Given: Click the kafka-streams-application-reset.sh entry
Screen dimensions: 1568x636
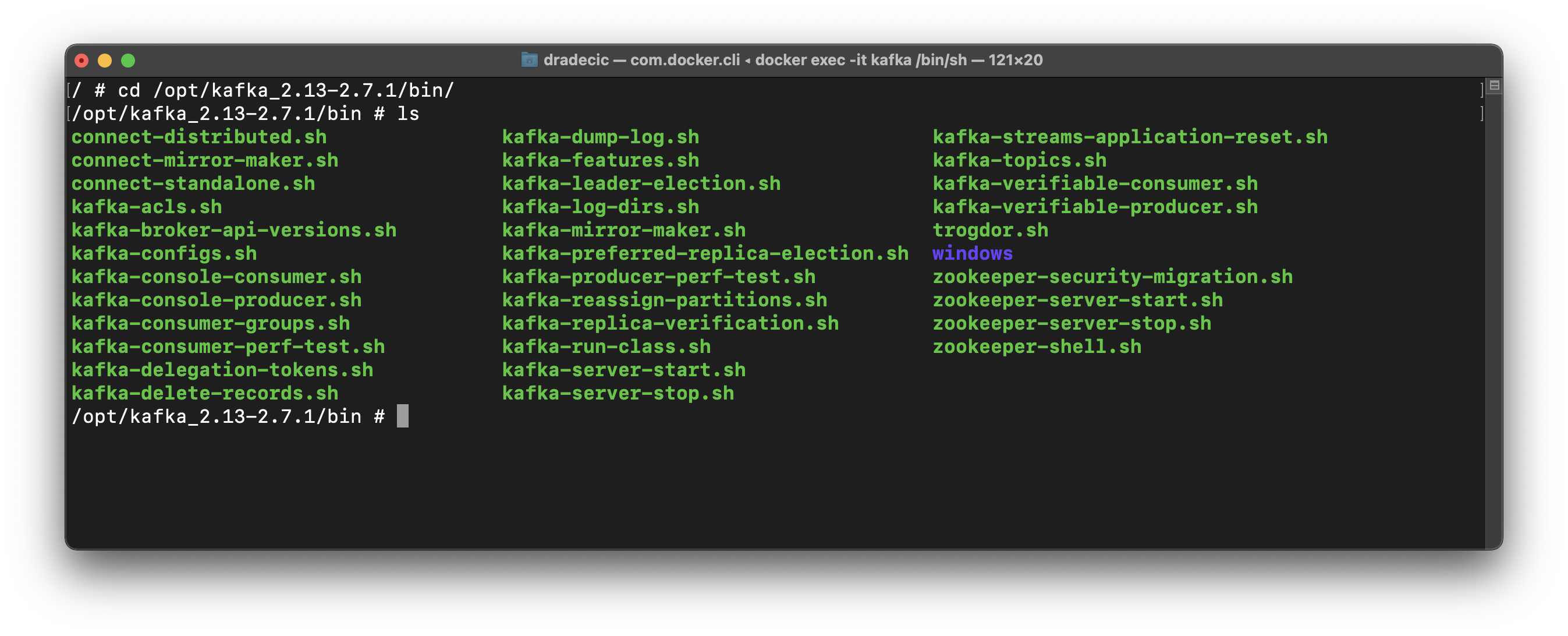Looking at the screenshot, I should coord(1130,137).
